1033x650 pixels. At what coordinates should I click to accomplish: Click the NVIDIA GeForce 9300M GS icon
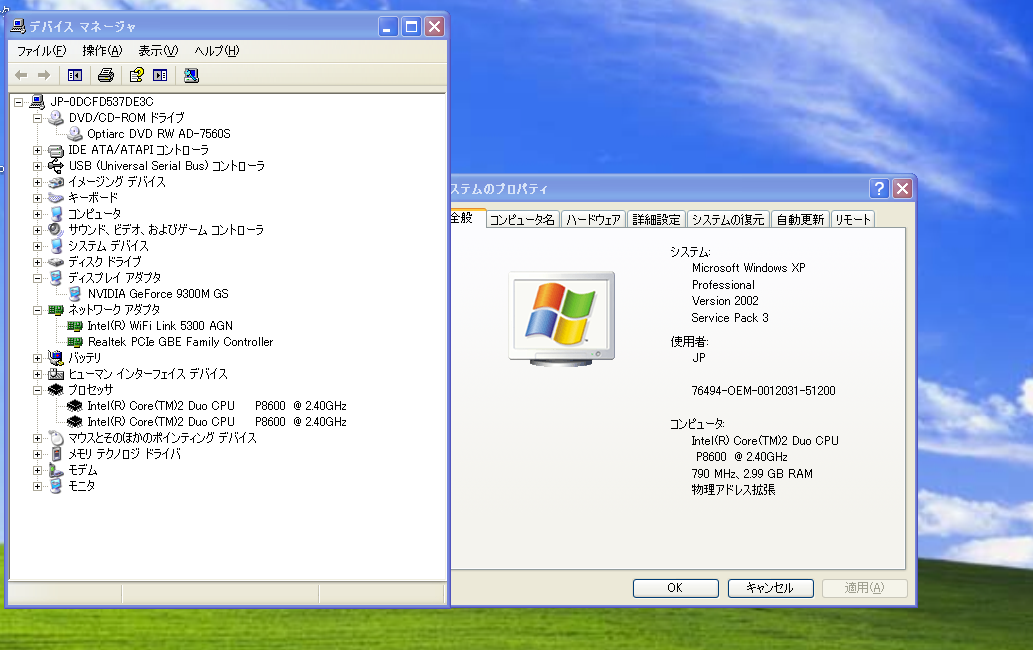tap(74, 294)
